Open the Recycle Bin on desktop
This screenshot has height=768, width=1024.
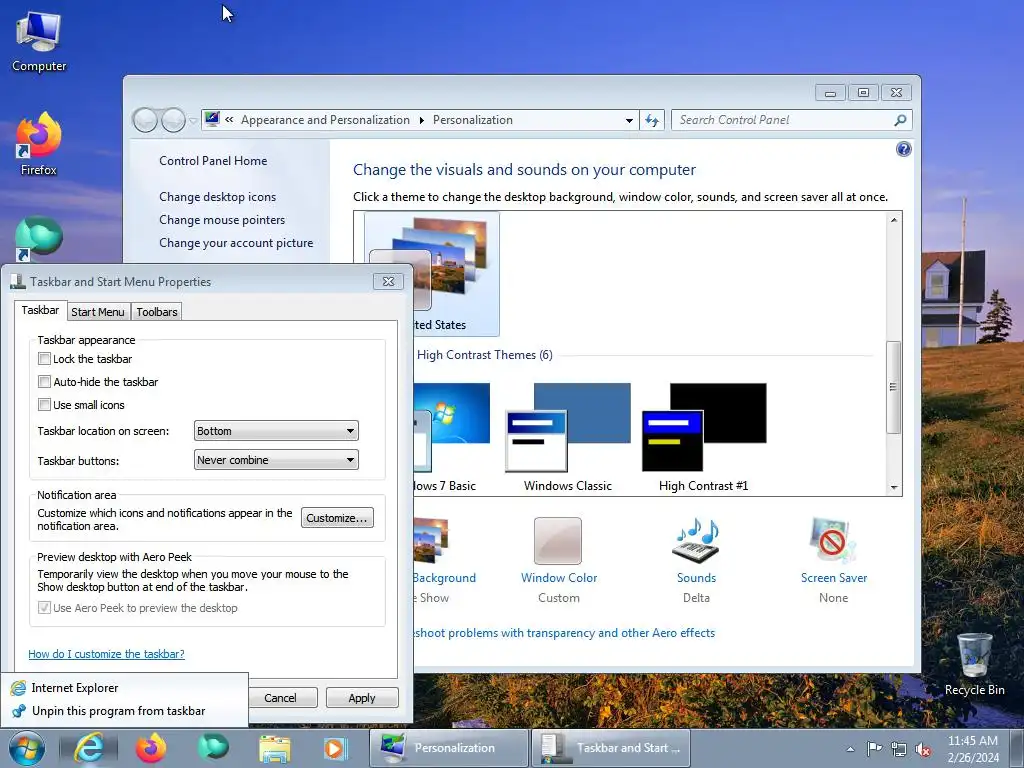pos(974,664)
